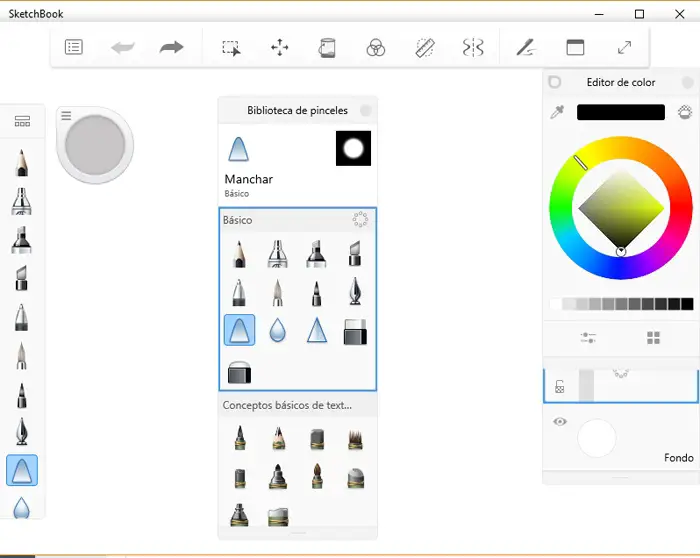
Task: Select the ballpoint pen in left palette
Action: pos(21,317)
